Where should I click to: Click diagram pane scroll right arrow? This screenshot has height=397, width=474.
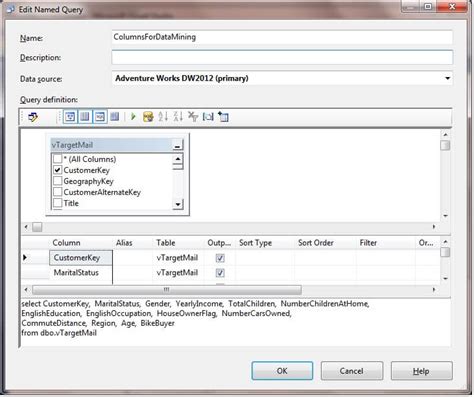pos(434,227)
